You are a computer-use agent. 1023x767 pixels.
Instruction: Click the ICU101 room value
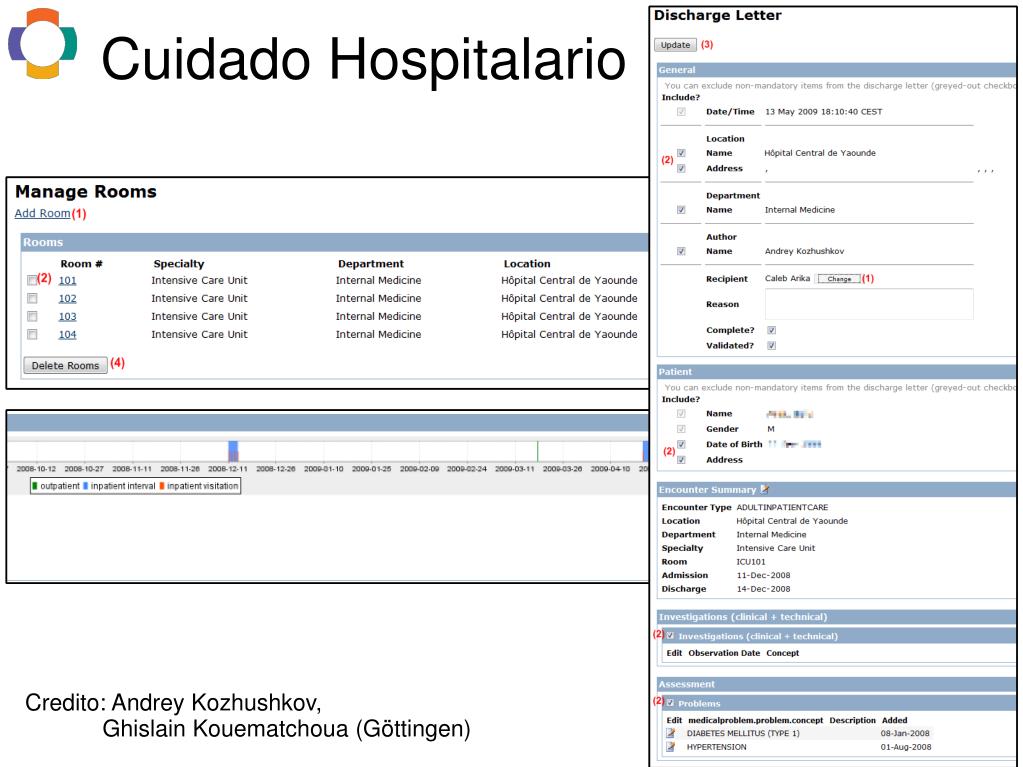(x=751, y=562)
